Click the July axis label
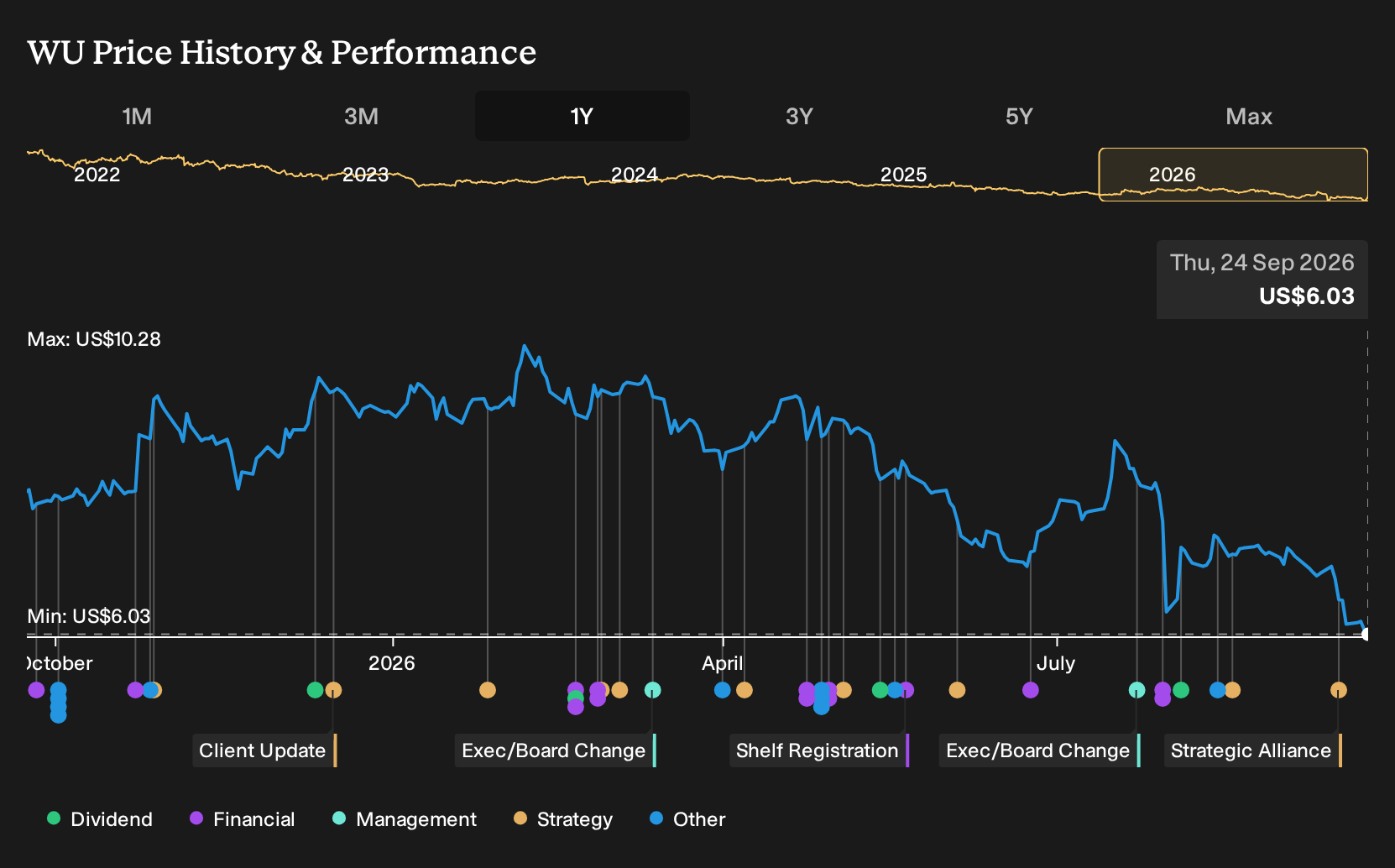Screen dimensions: 1395x868 1056,663
